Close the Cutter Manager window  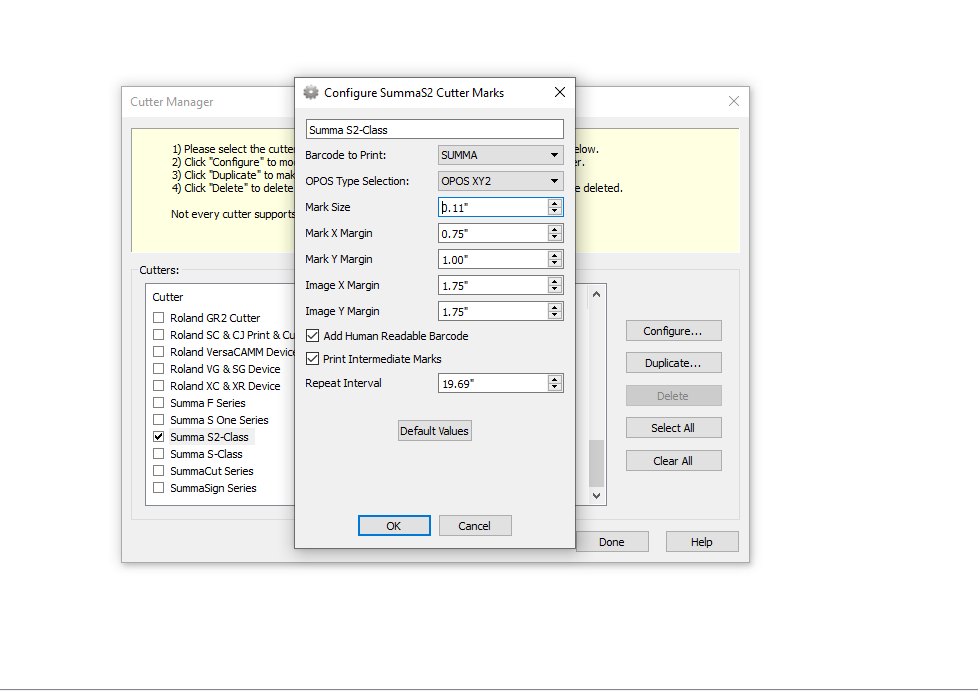[x=734, y=101]
